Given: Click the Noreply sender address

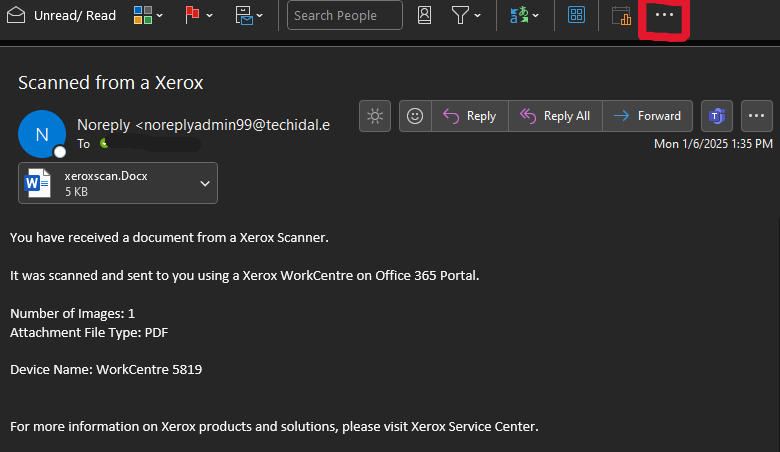Looking at the screenshot, I should point(203,125).
